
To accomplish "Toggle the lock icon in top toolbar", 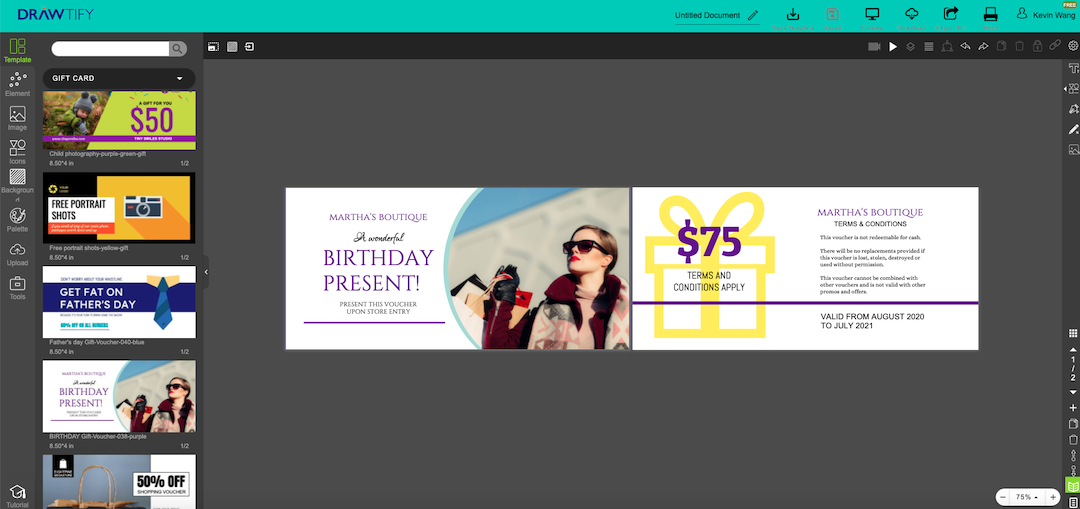I will point(1037,46).
